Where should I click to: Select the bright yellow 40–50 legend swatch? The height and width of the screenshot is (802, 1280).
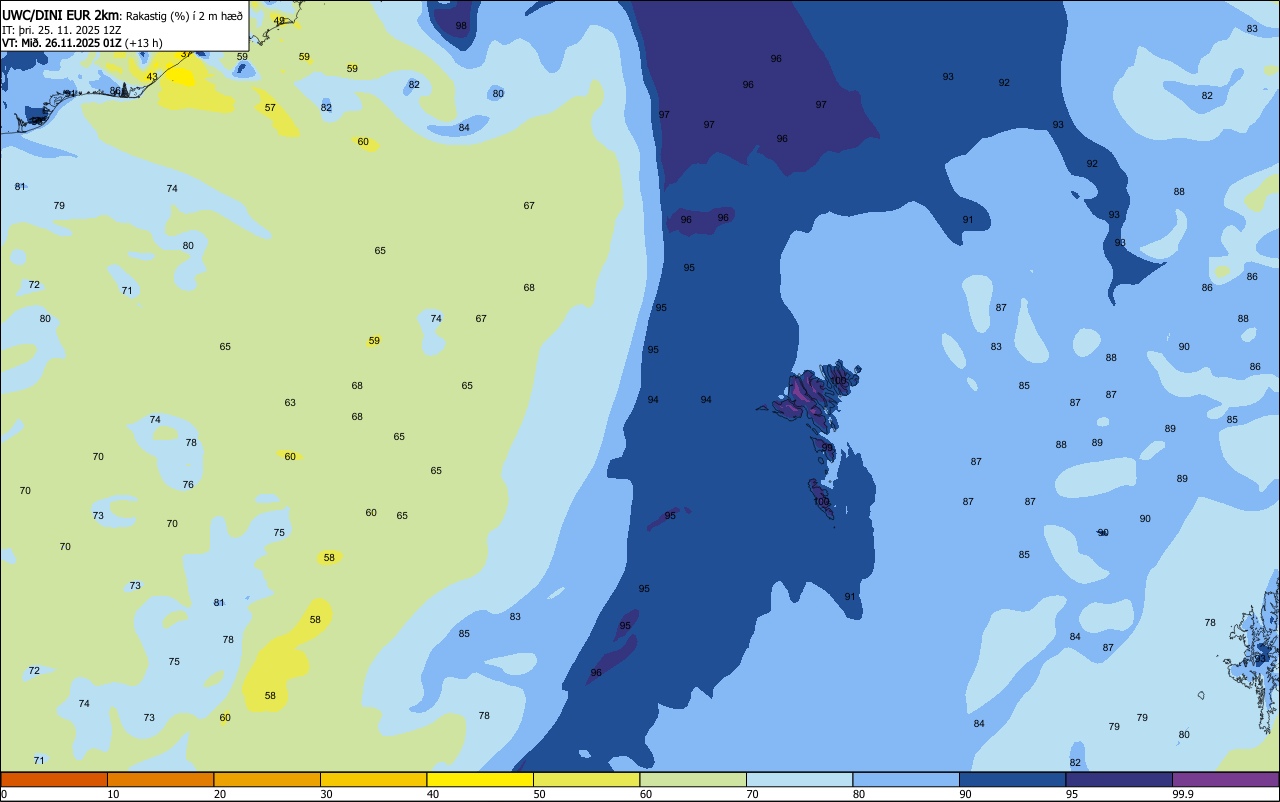coord(480,779)
